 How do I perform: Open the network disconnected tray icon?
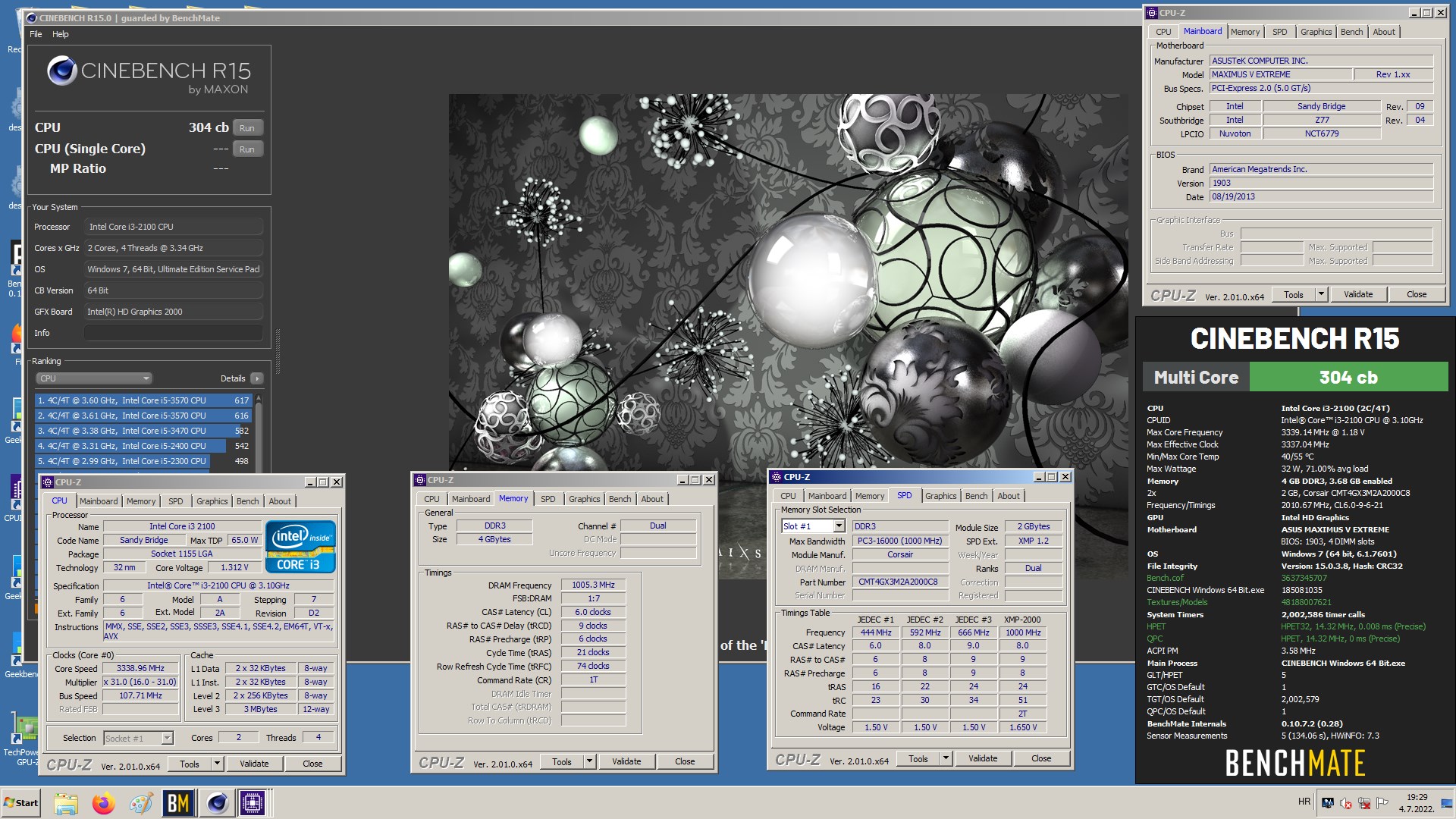1364,803
